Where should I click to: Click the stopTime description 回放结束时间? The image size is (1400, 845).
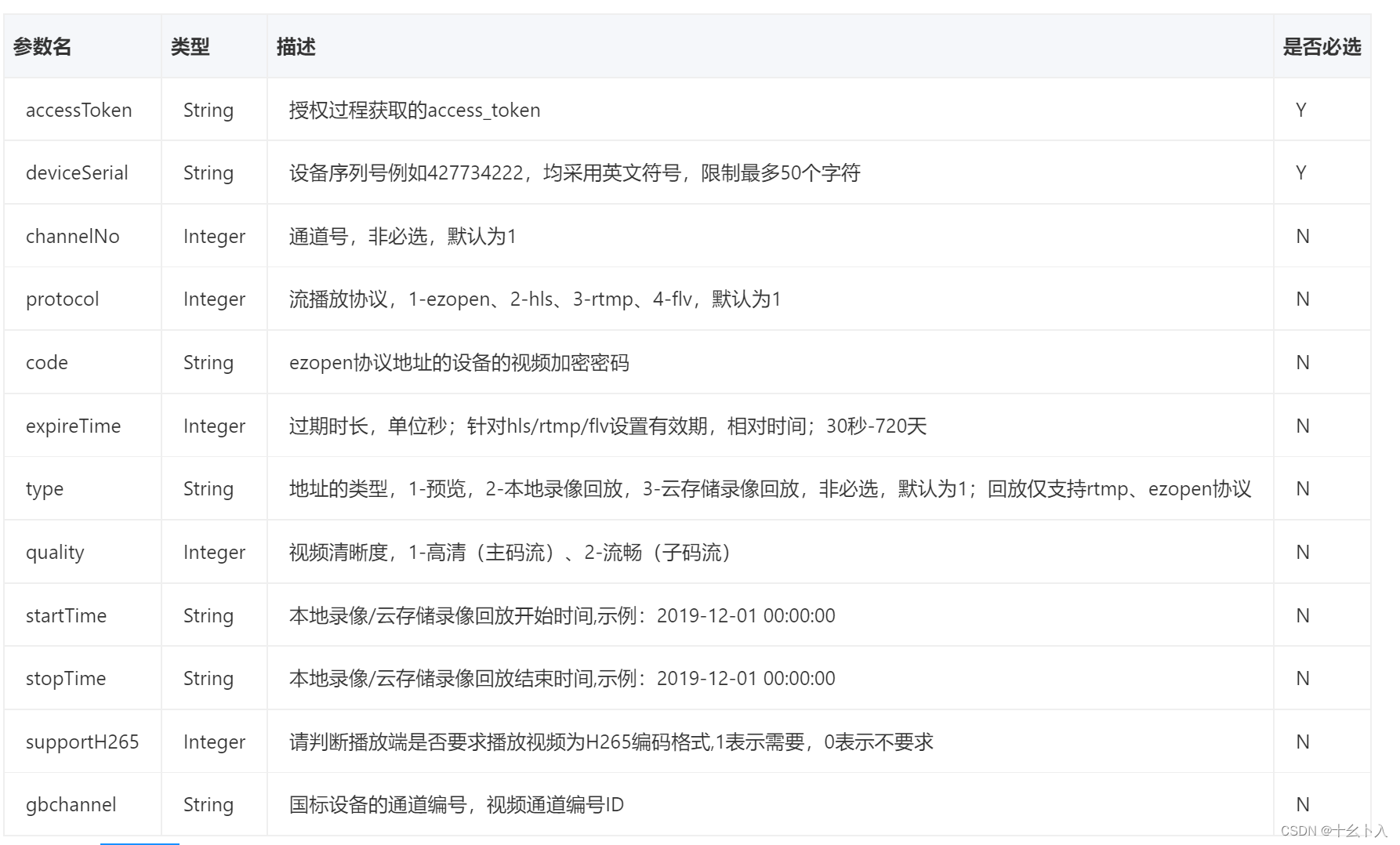(562, 679)
